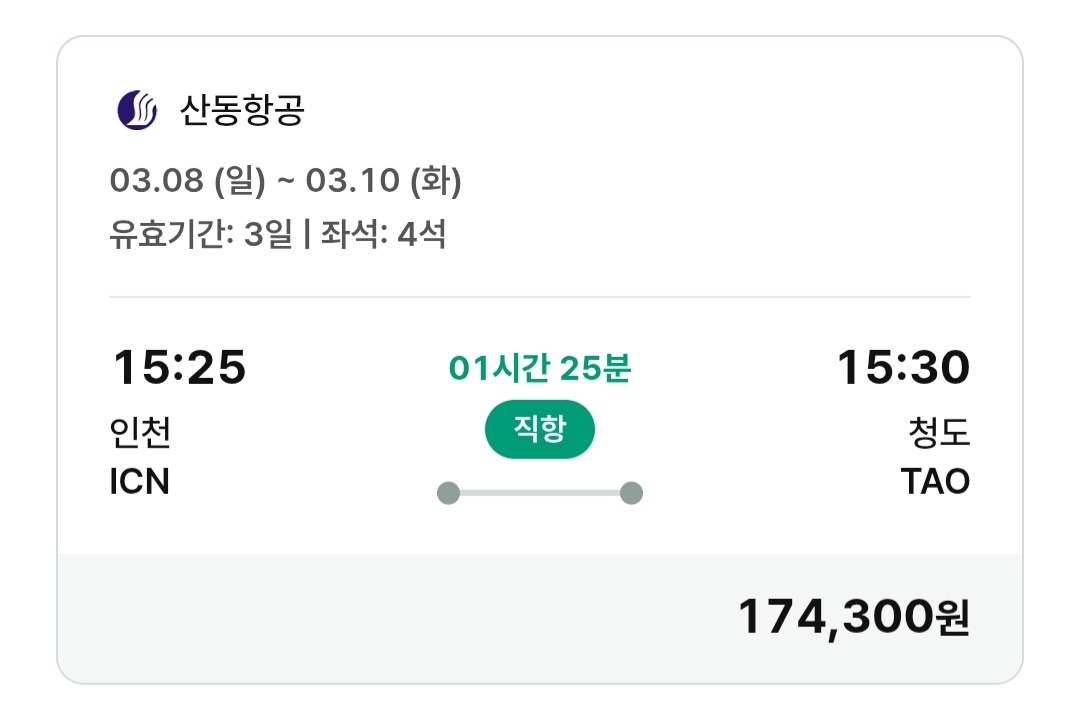
Task: Click the 유효기간: 3일 validity text
Action: (x=200, y=235)
